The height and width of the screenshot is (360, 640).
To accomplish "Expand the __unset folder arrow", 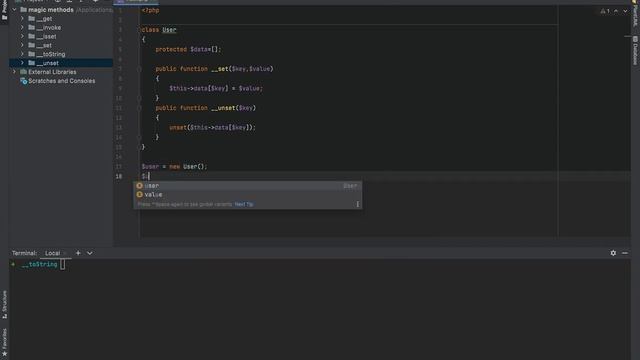I will click(x=22, y=63).
